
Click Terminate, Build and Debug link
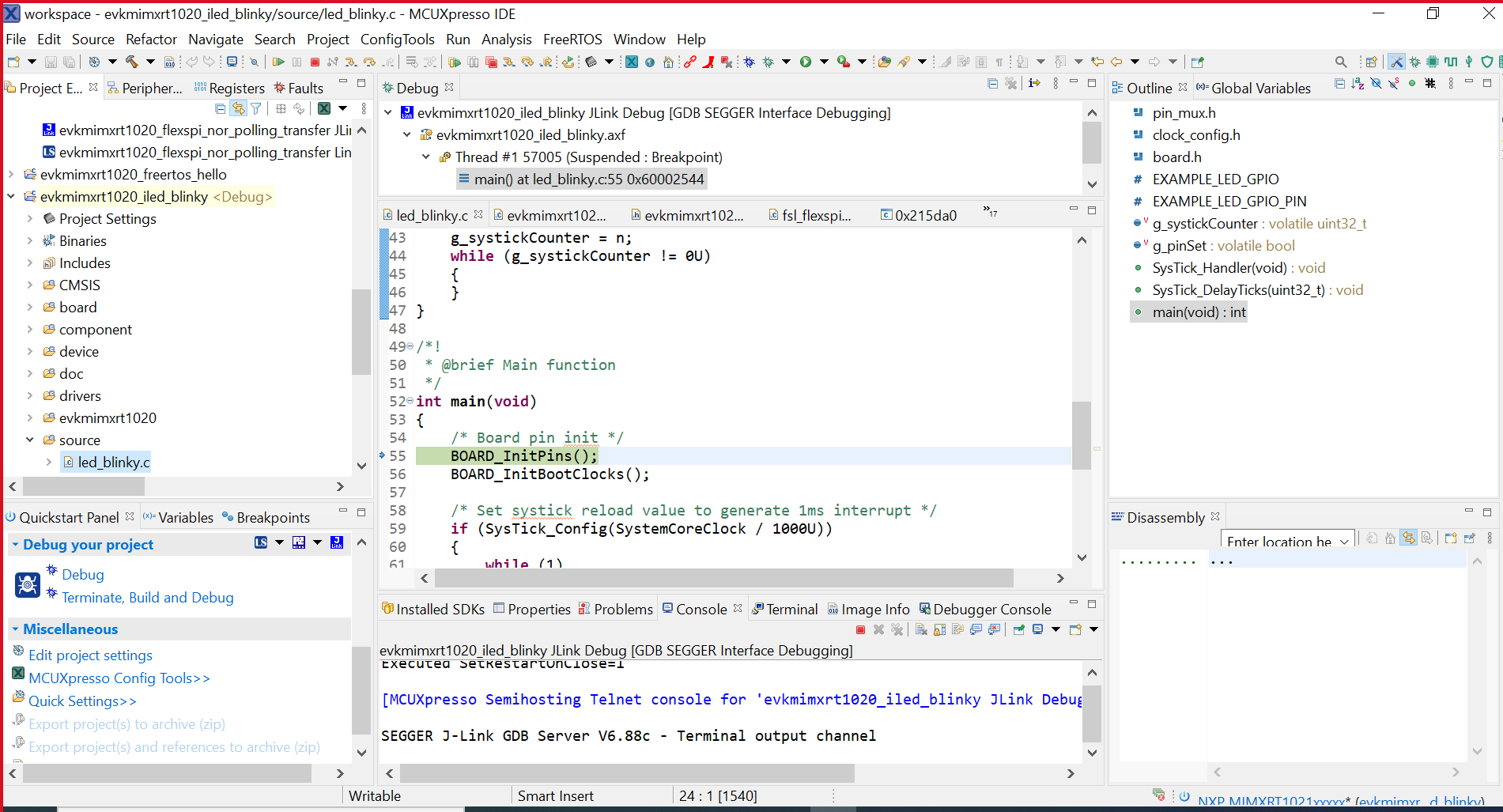coord(145,597)
